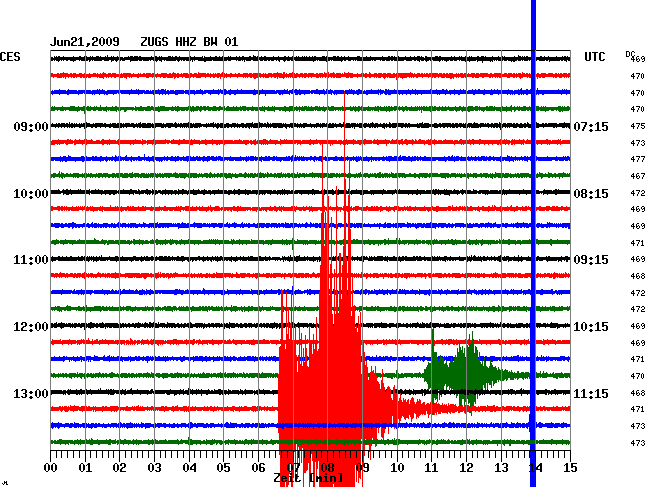Click minute tick label 02

(119, 468)
